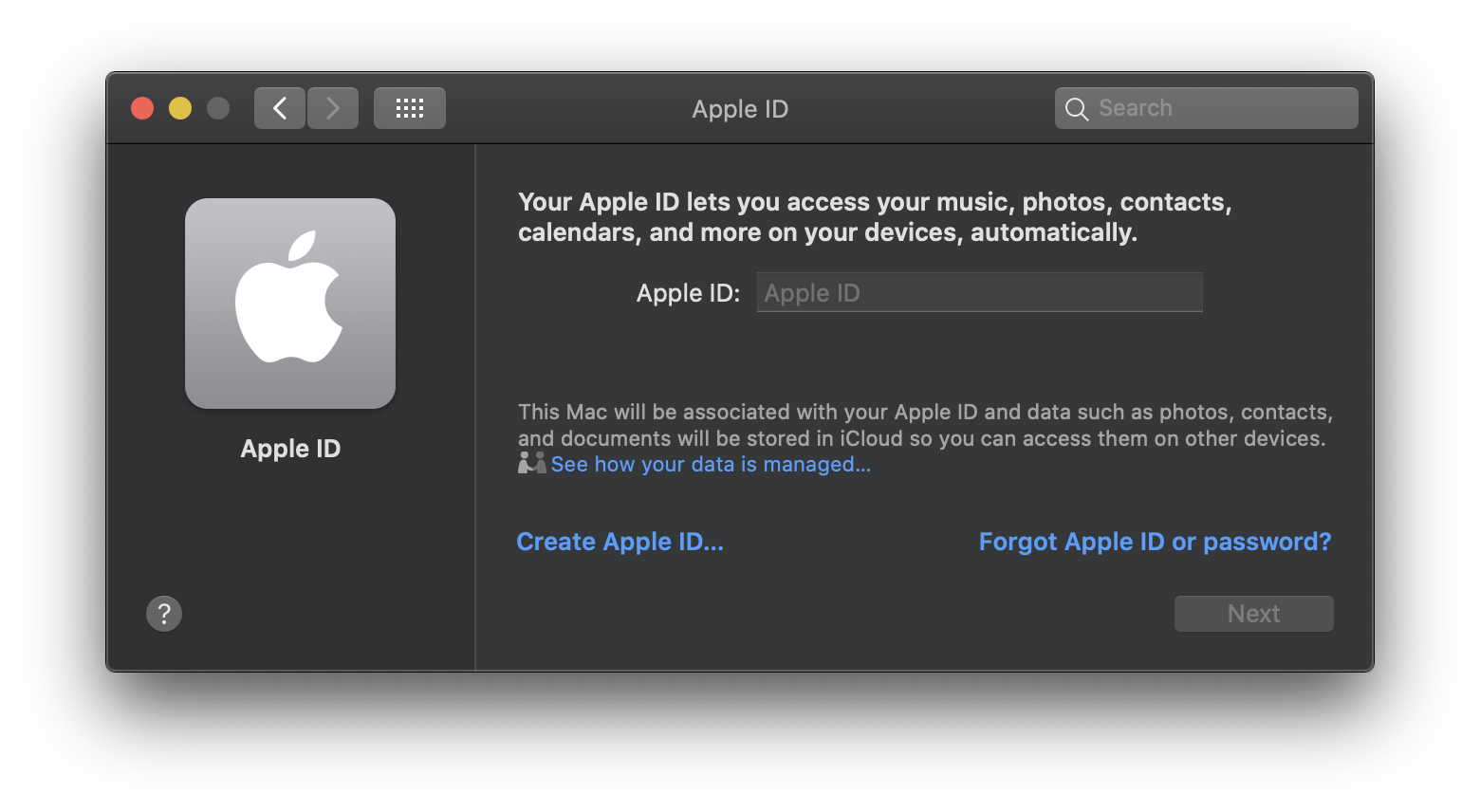Open help with the question mark button
The image size is (1480, 812).
[164, 614]
